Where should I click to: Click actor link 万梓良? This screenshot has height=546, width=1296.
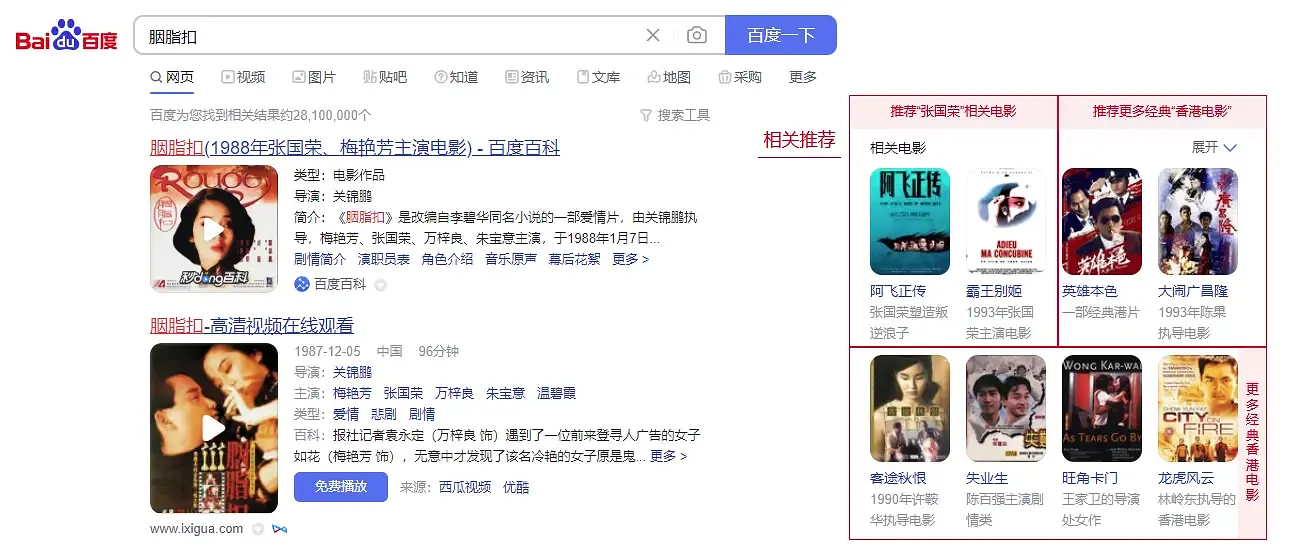[x=454, y=393]
